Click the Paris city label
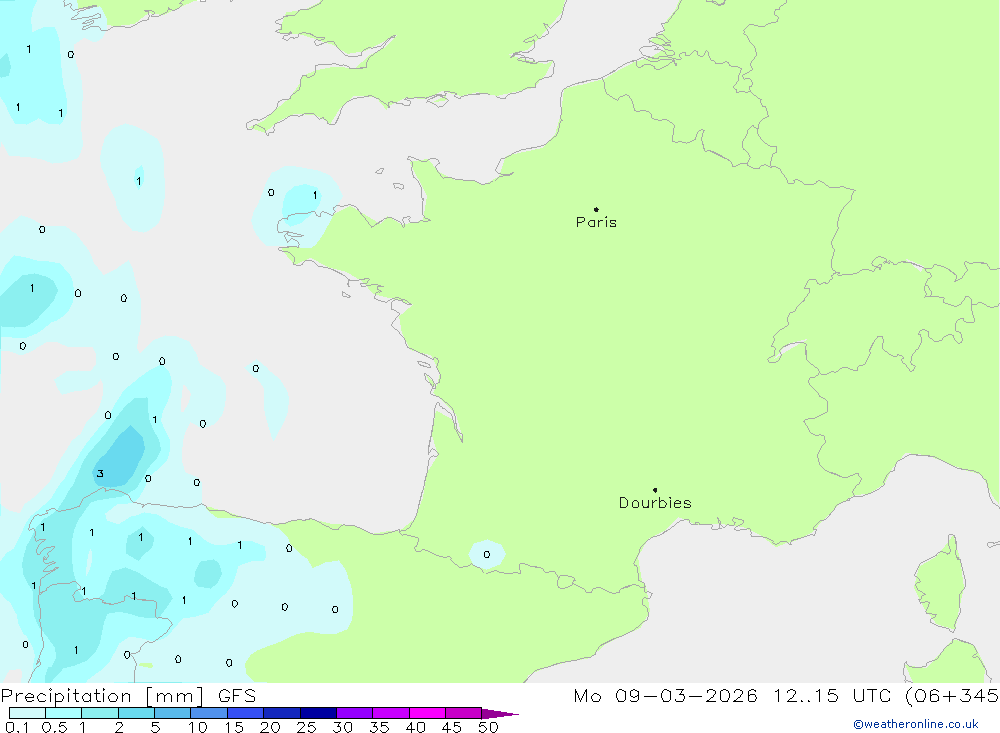Screen dimensions: 1000x733 [596, 222]
